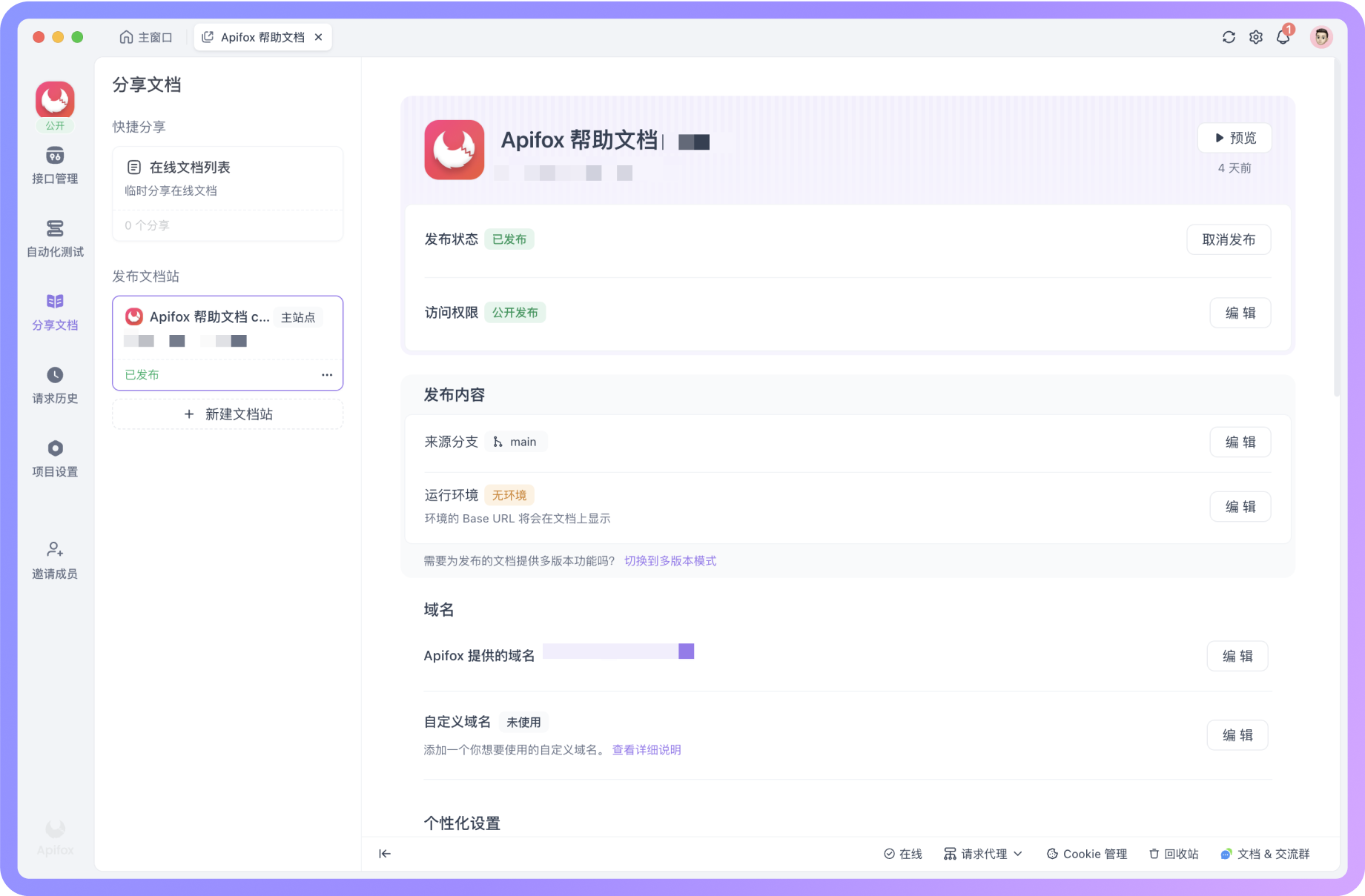
Task: Edit the 运行环境 setting
Action: [x=1240, y=506]
